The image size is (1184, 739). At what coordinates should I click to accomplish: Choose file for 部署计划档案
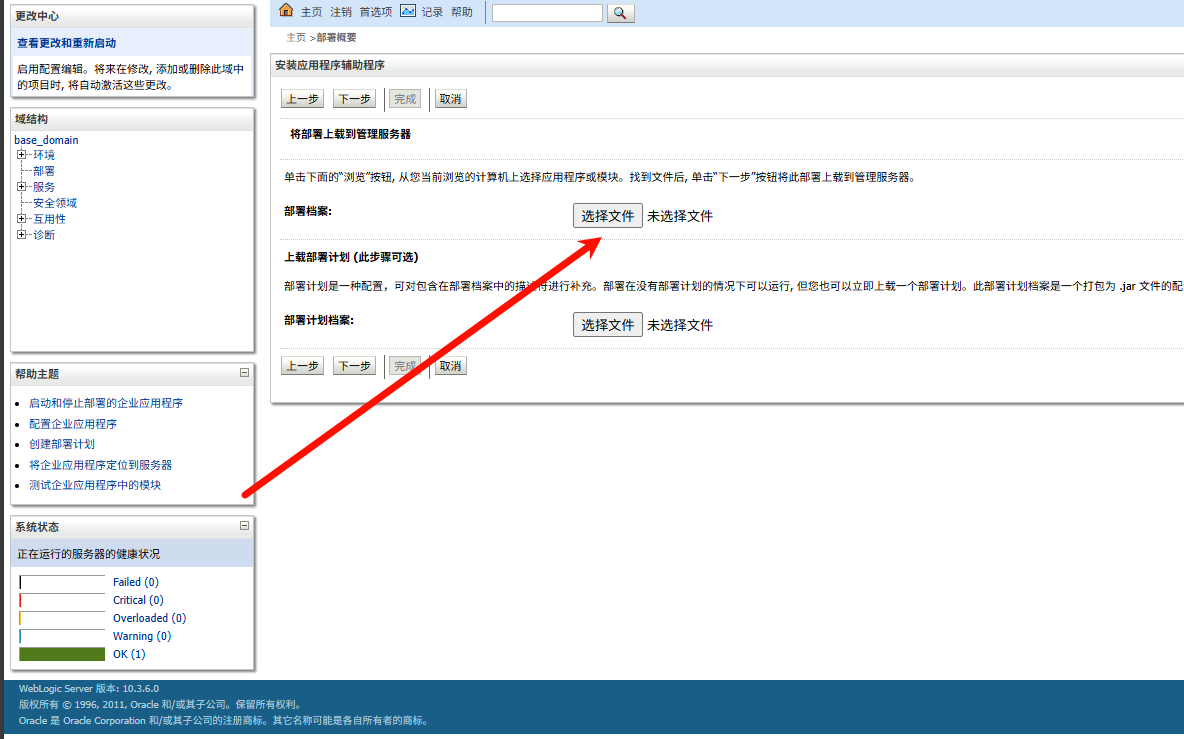pos(608,325)
